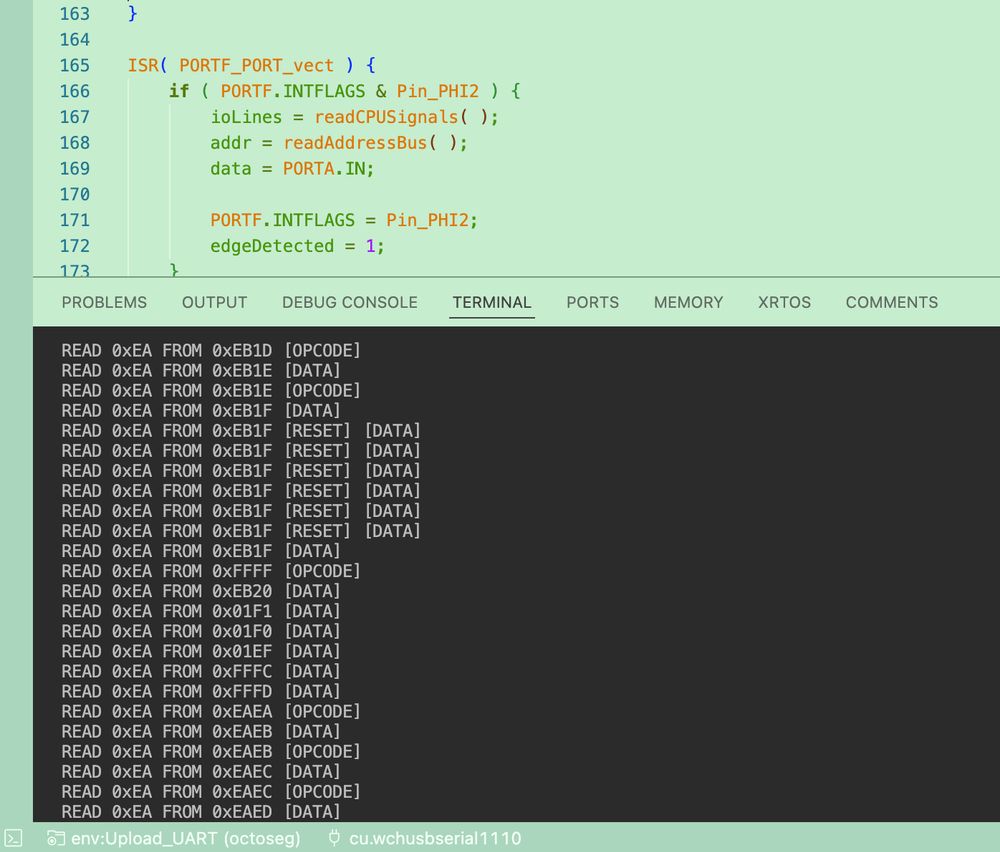This screenshot has width=1000, height=852.
Task: Select the TERMINAL tab
Action: [491, 302]
